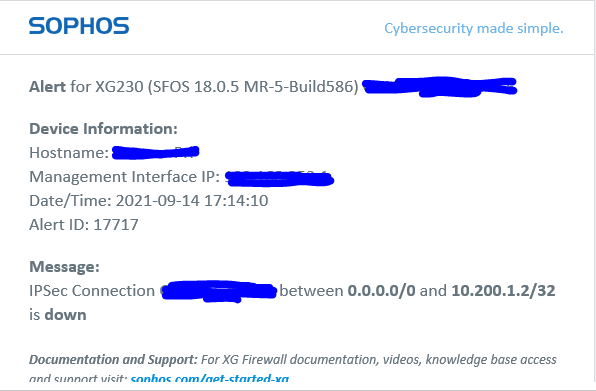This screenshot has height=391, width=596.
Task: Open the sophos.com/get-started-xg link
Action: pos(210,378)
